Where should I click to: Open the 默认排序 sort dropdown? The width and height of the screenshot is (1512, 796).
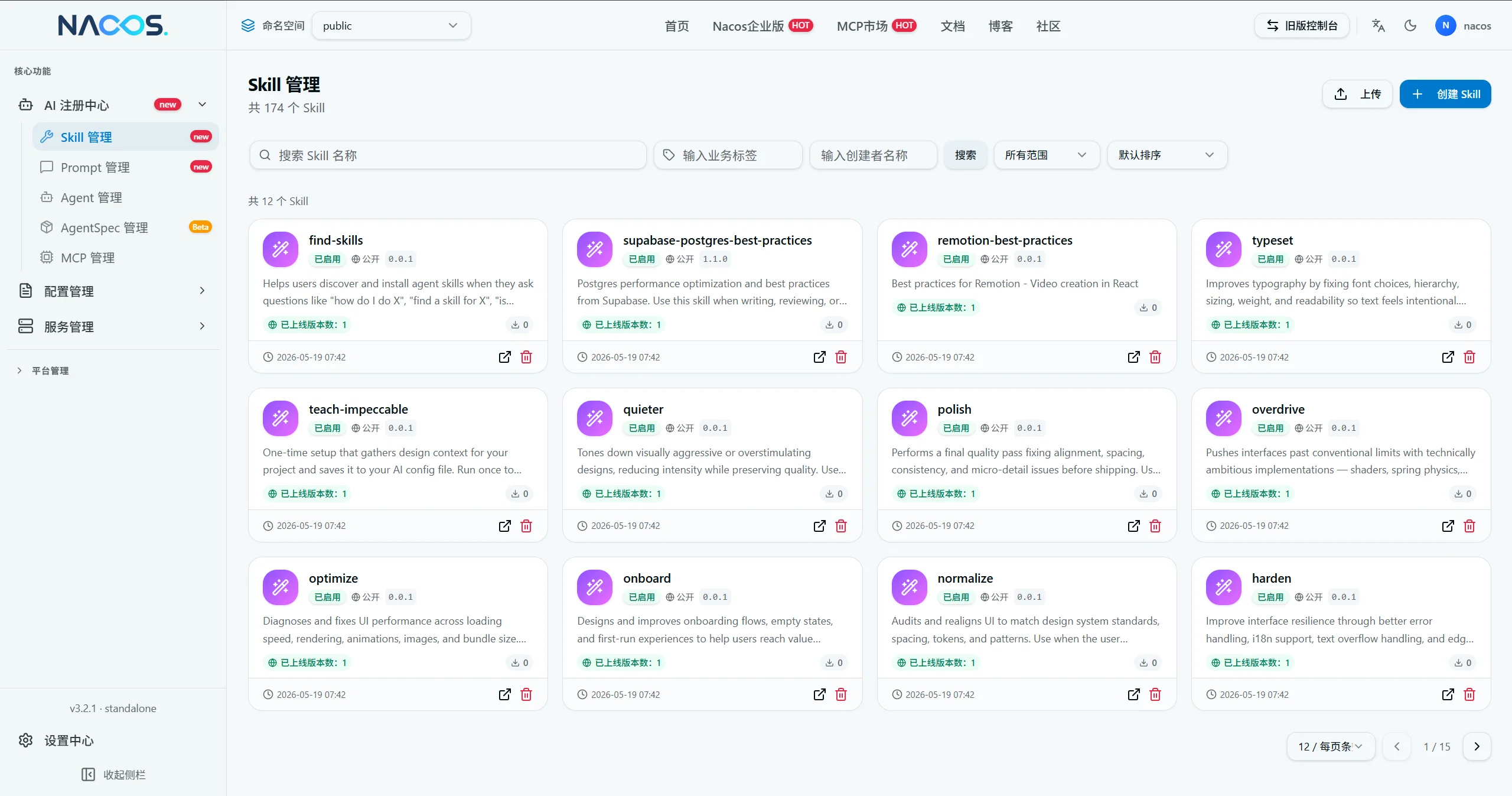[x=1167, y=155]
